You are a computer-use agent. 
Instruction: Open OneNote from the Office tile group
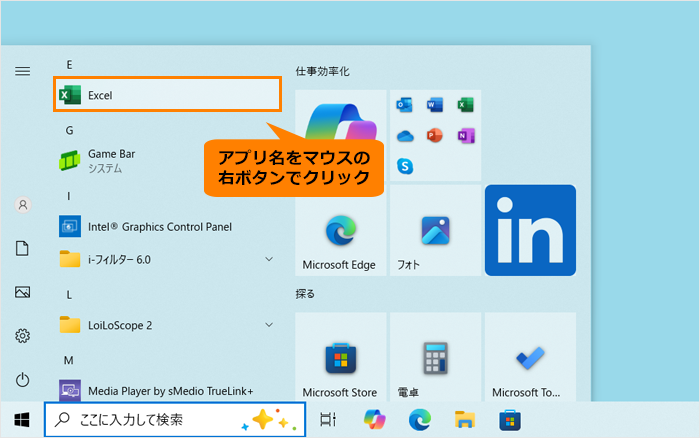tap(466, 135)
